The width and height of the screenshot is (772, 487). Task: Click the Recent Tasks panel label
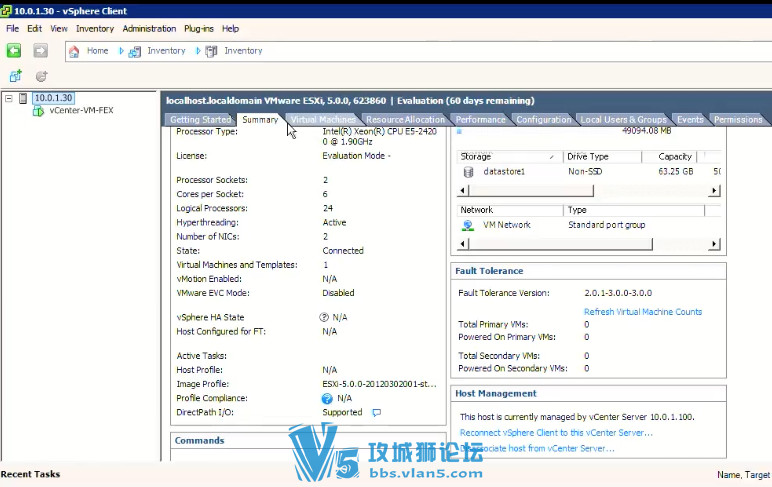tap(31, 474)
